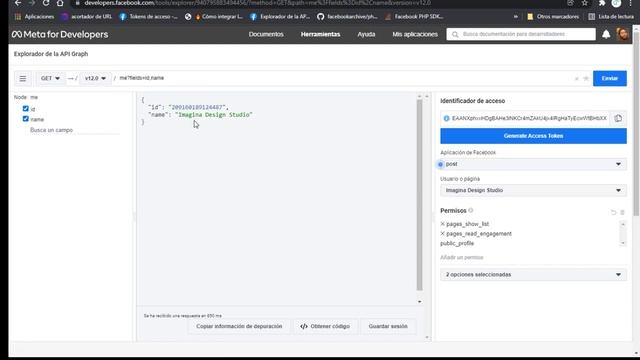
Task: Show more bookmarks with the chevron
Action: [516, 17]
